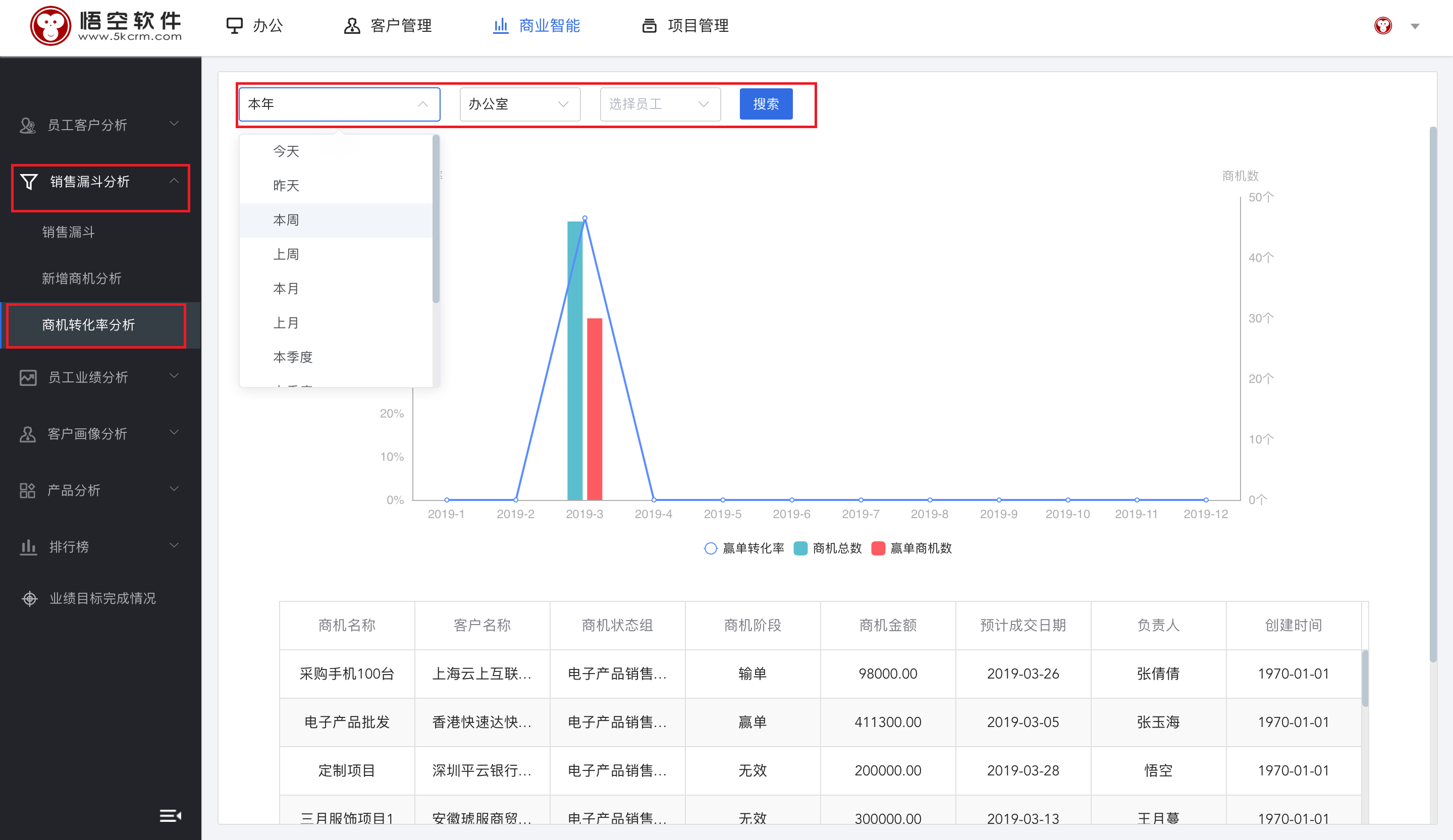The height and width of the screenshot is (840, 1453).
Task: Click the 排行榜 ranking bars icon
Action: (28, 546)
